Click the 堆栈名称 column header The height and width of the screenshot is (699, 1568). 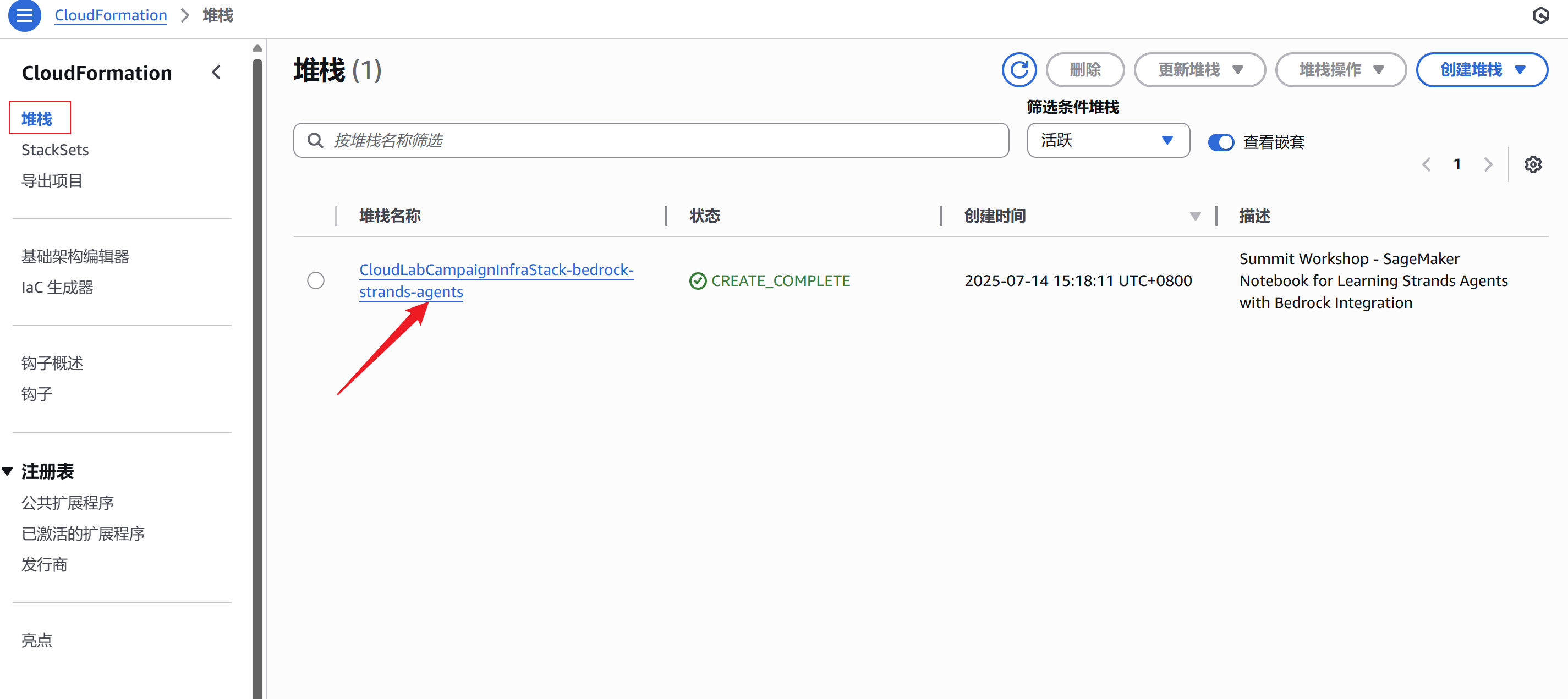[390, 216]
